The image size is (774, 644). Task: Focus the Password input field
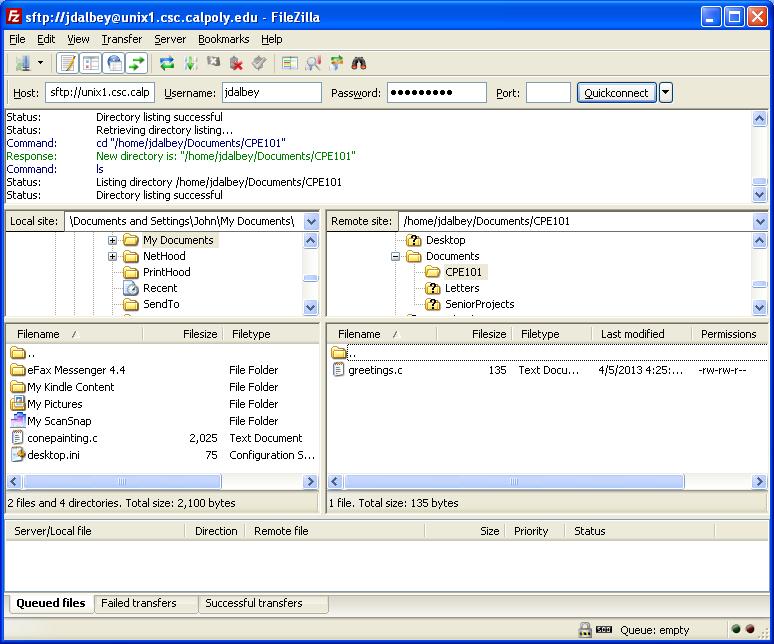pos(437,93)
